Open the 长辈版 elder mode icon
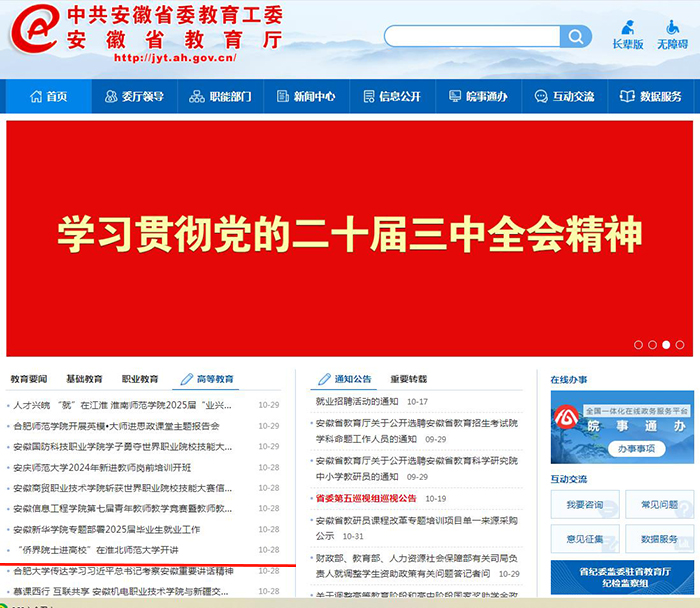Viewport: 700px width, 608px height. point(628,34)
